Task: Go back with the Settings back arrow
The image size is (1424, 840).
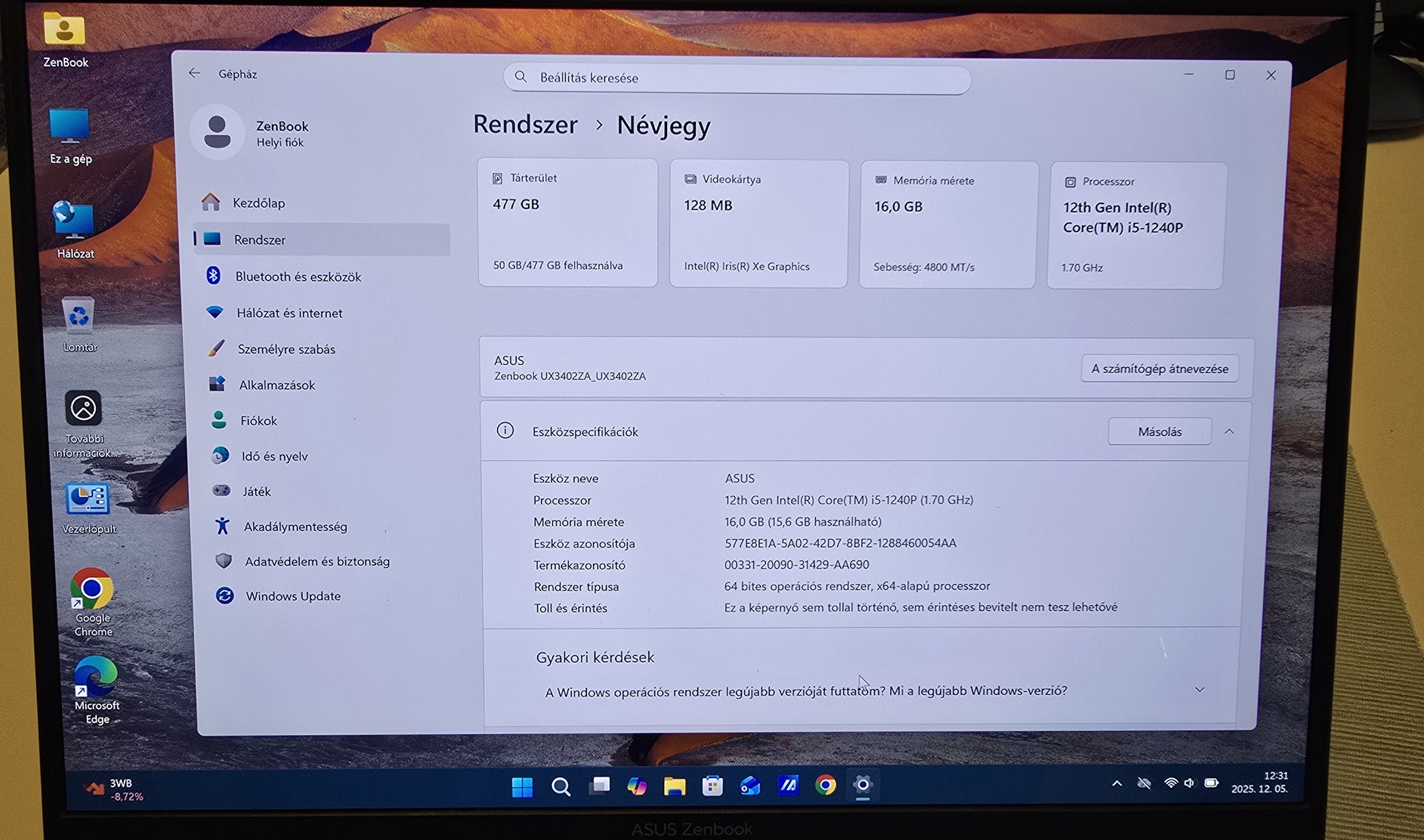Action: (194, 73)
